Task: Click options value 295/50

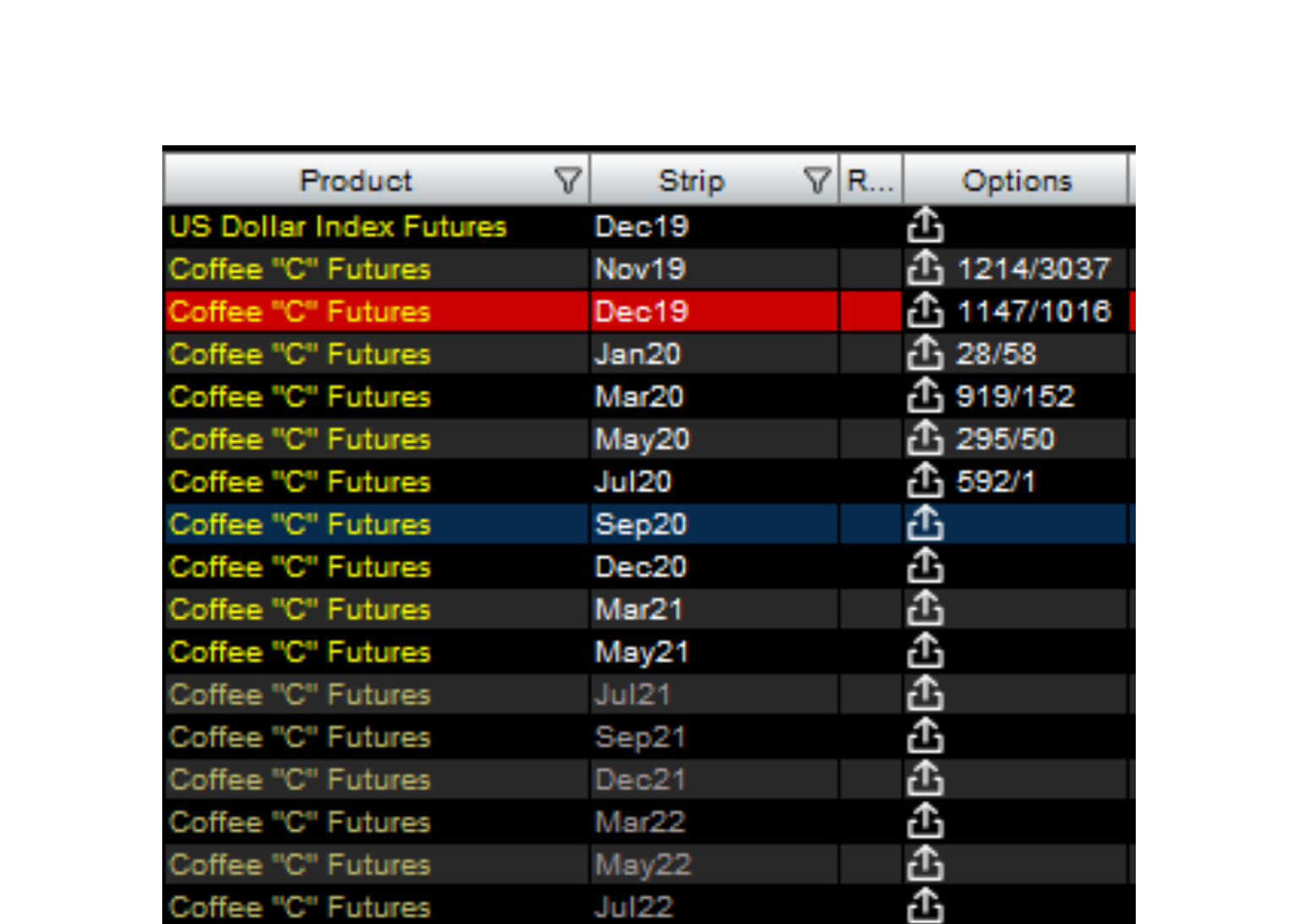Action: click(1006, 438)
